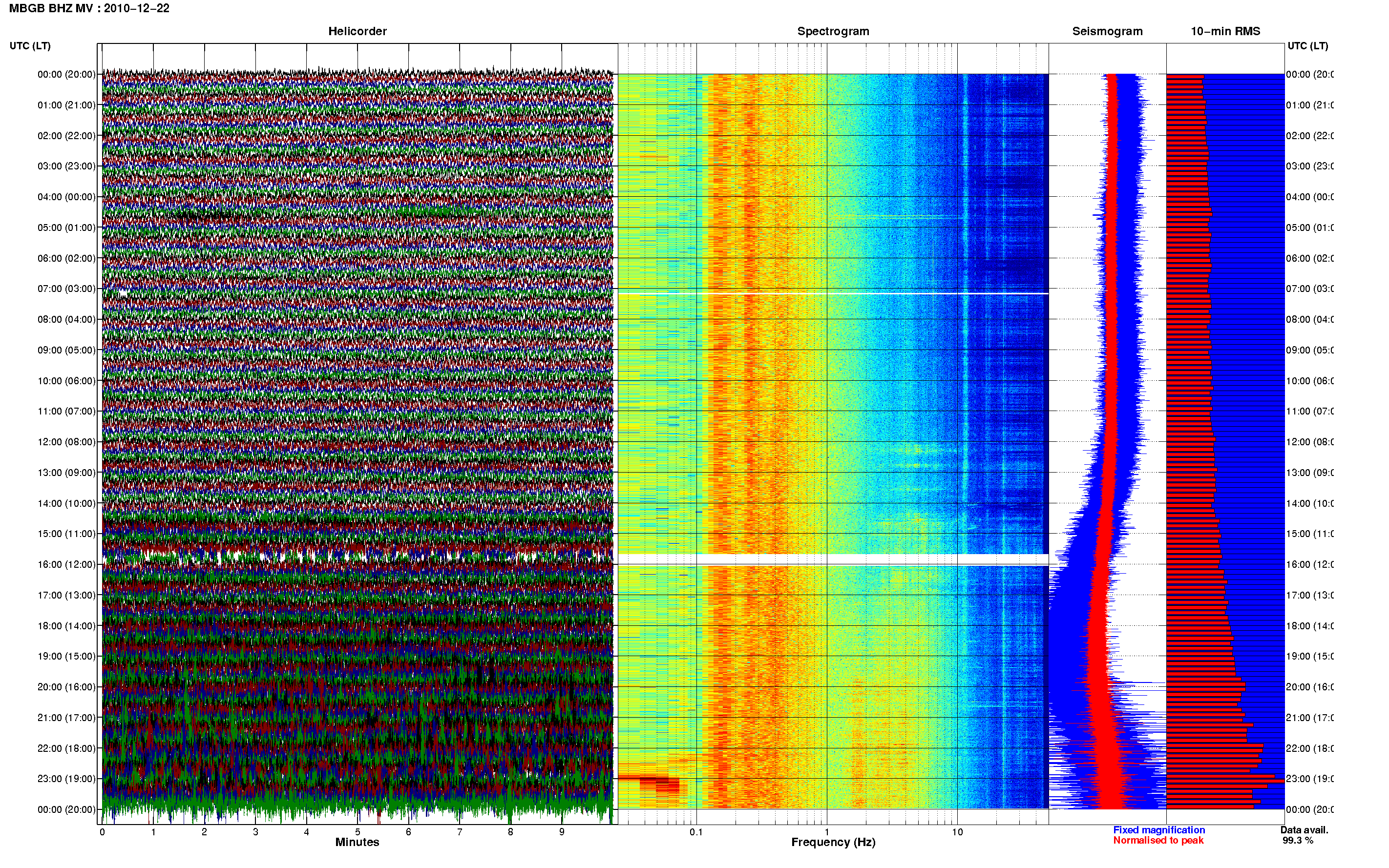Click left axis label 04:00 (00:00)
The width and height of the screenshot is (1389, 868).
tap(66, 197)
